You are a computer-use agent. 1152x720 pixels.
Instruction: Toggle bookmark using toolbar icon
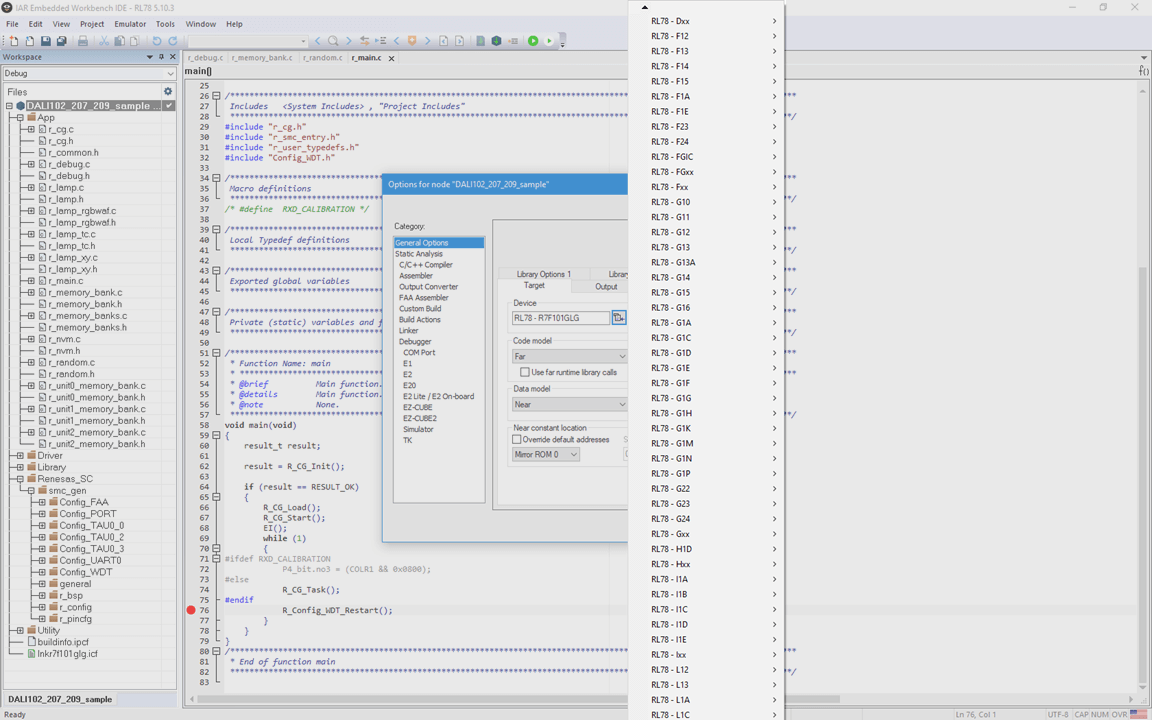point(412,41)
